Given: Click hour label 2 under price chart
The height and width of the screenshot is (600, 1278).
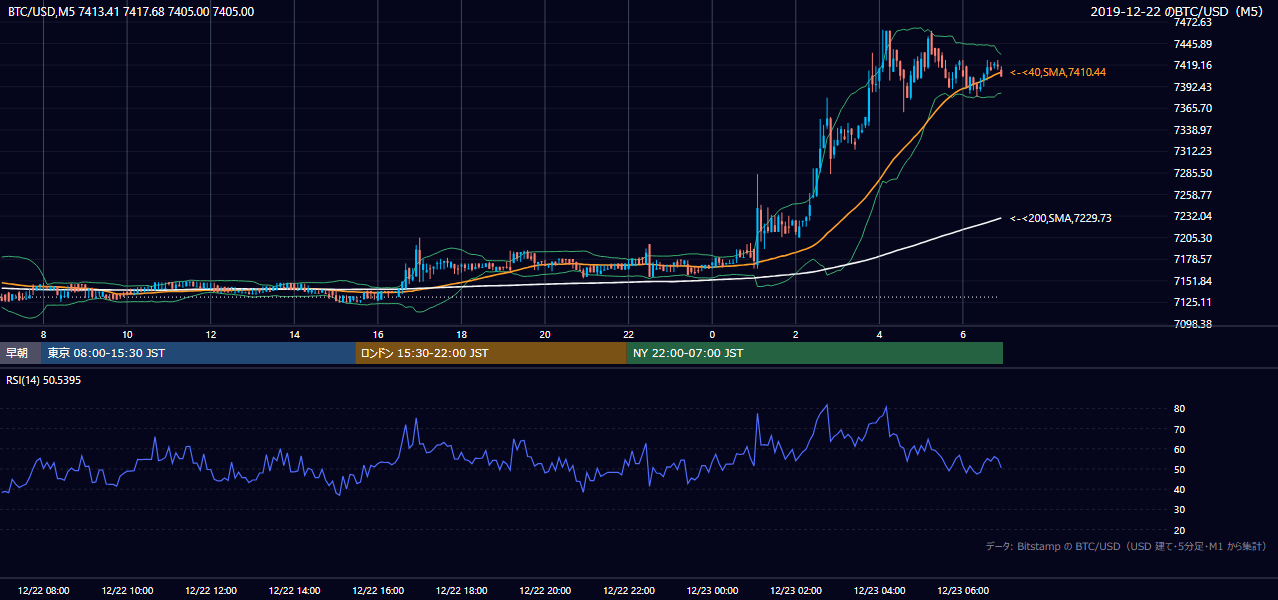Looking at the screenshot, I should coord(796,334).
